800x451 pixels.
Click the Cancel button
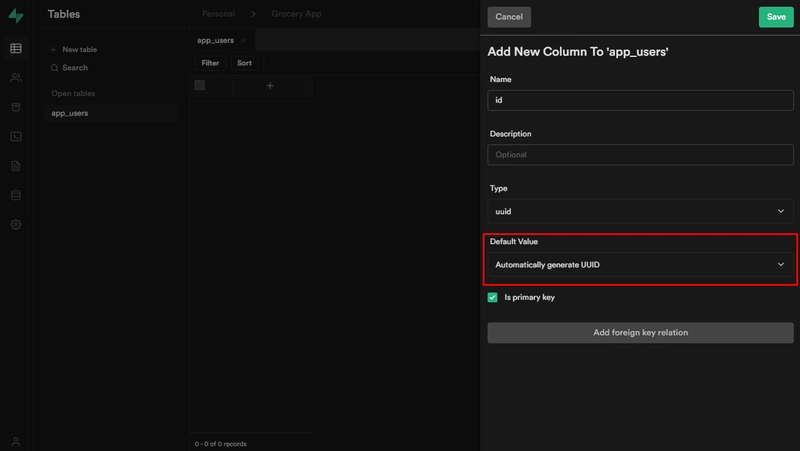509,17
